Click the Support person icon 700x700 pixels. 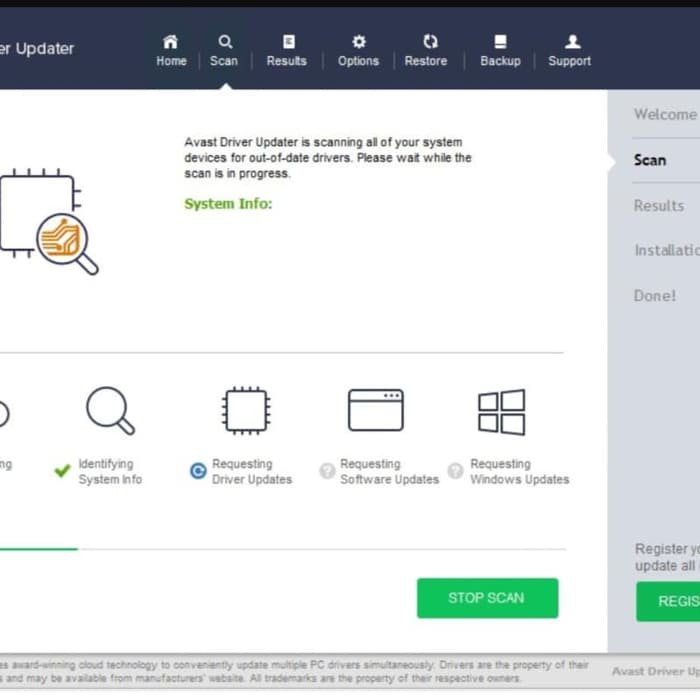pos(572,42)
